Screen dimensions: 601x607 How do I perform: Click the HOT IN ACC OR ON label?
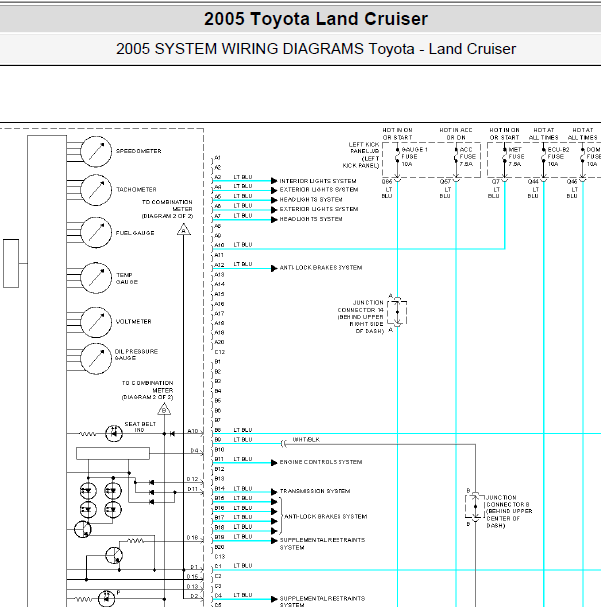(456, 134)
